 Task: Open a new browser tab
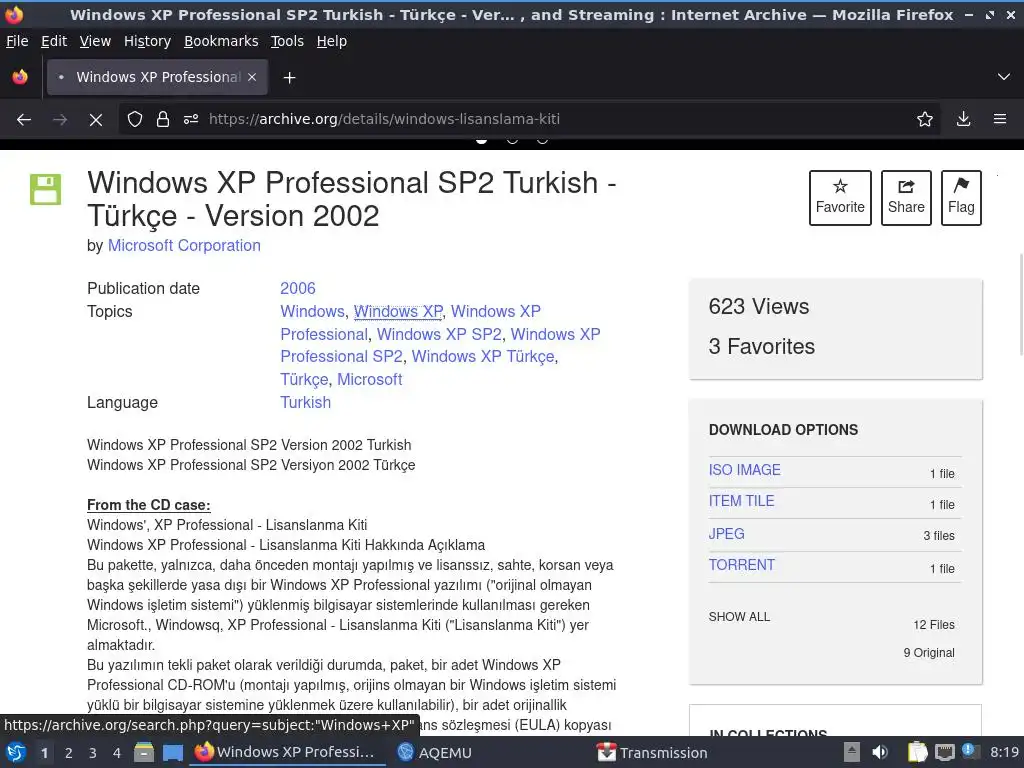pos(289,78)
